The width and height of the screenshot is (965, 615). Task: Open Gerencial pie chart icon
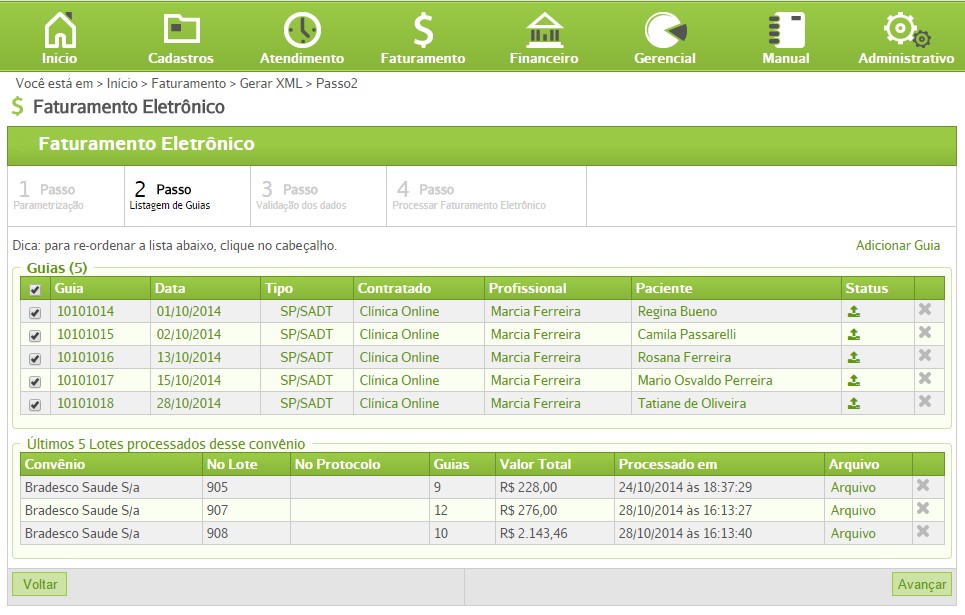(665, 30)
